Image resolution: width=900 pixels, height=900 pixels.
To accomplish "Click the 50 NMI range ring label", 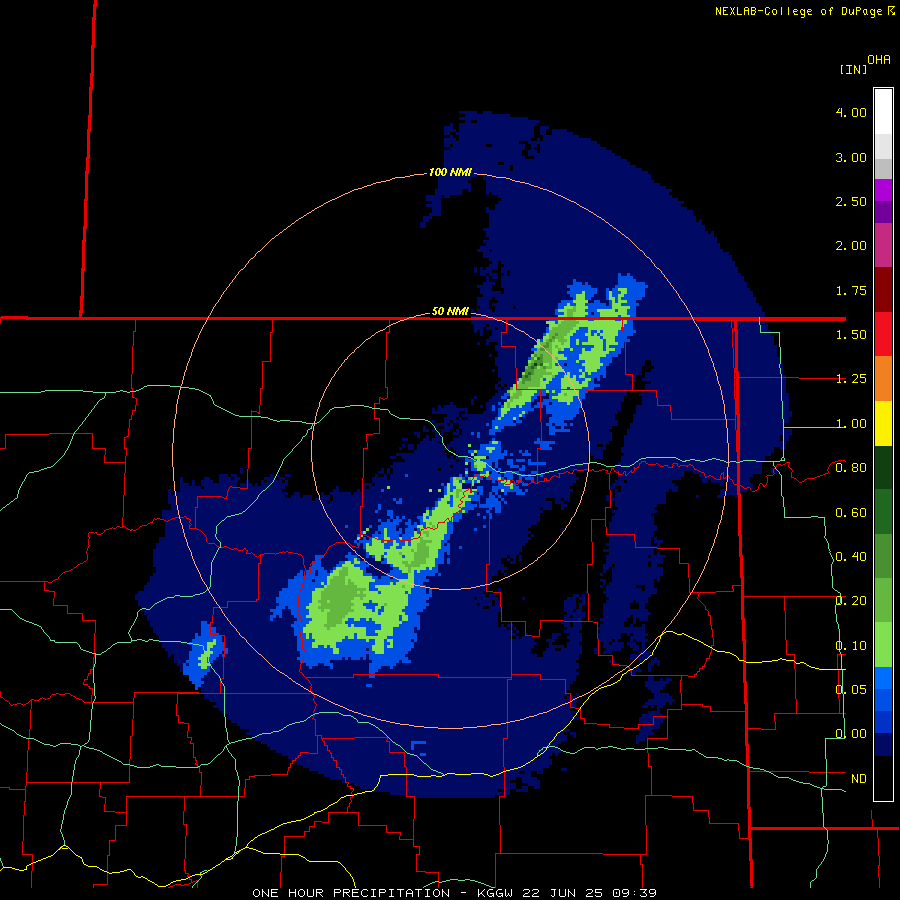I will click(450, 312).
